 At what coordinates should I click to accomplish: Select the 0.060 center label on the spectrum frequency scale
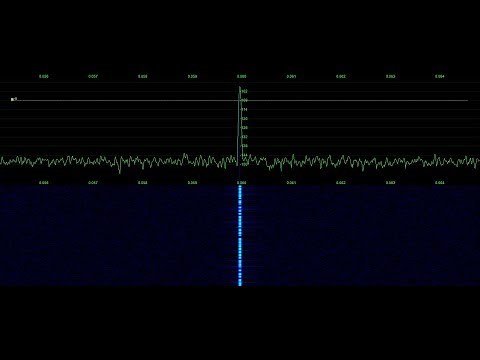pyautogui.click(x=242, y=77)
